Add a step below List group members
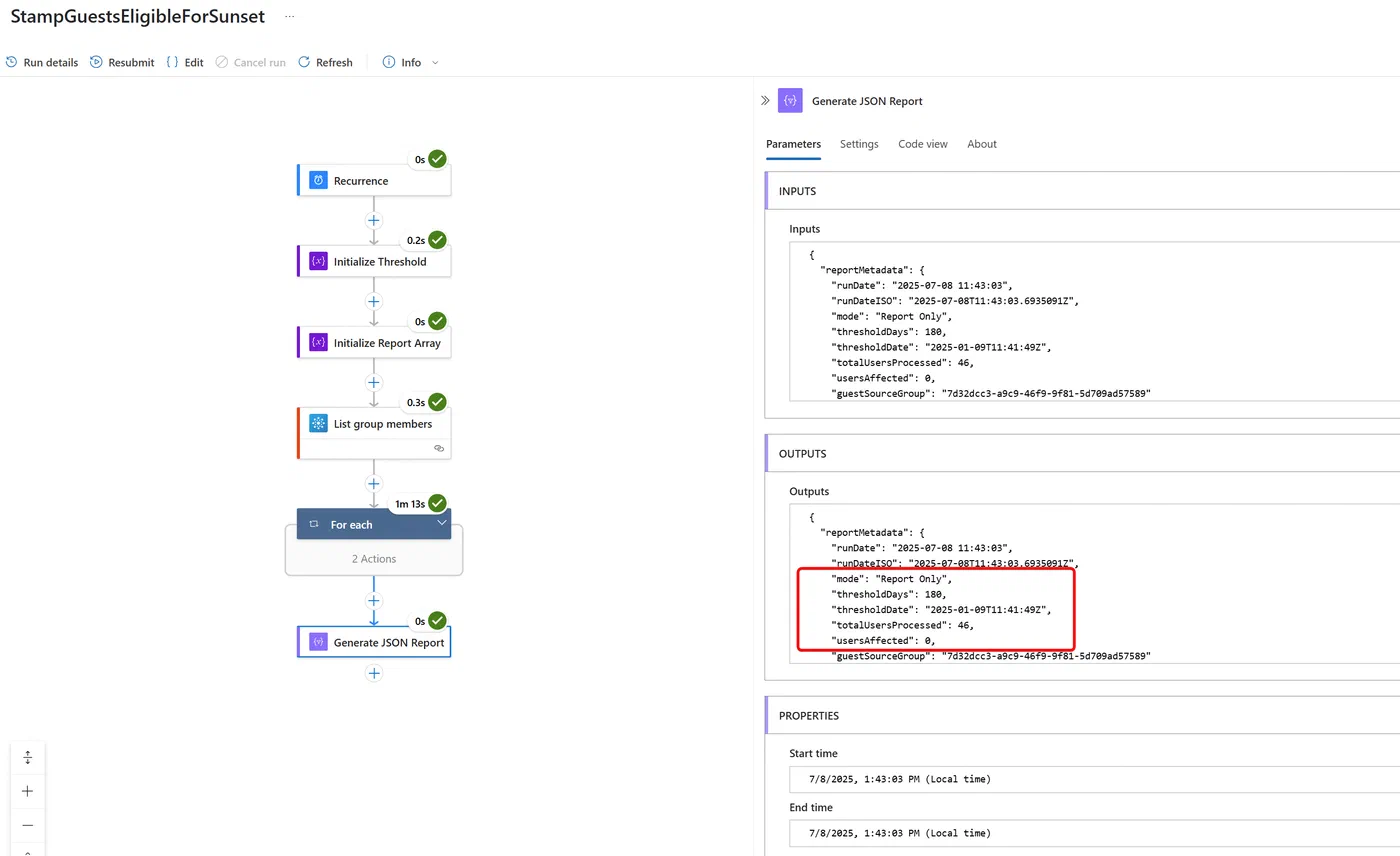 coord(374,484)
